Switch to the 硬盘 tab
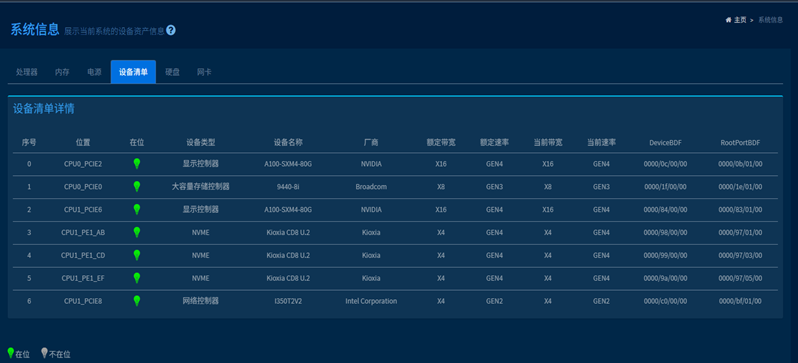This screenshot has height=363, width=798. point(173,72)
